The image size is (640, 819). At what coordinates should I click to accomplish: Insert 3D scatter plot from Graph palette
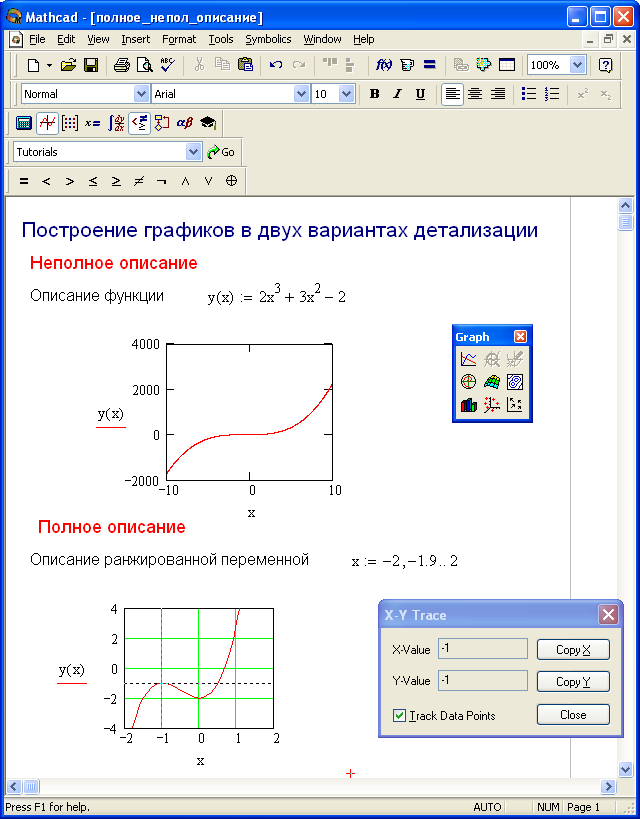click(492, 405)
